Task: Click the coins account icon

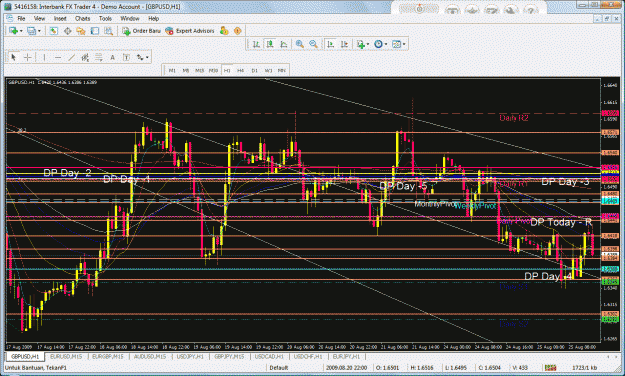Action: pyautogui.click(x=224, y=31)
